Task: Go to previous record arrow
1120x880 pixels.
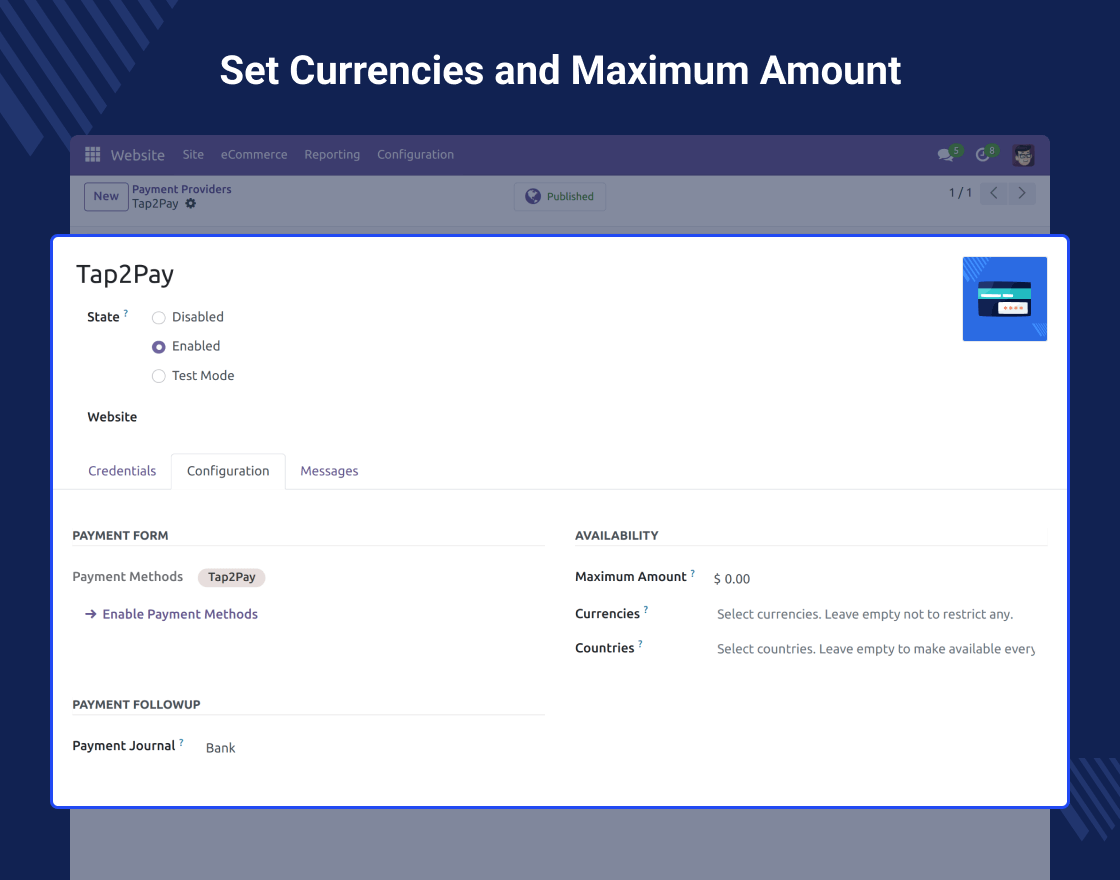Action: (x=994, y=193)
